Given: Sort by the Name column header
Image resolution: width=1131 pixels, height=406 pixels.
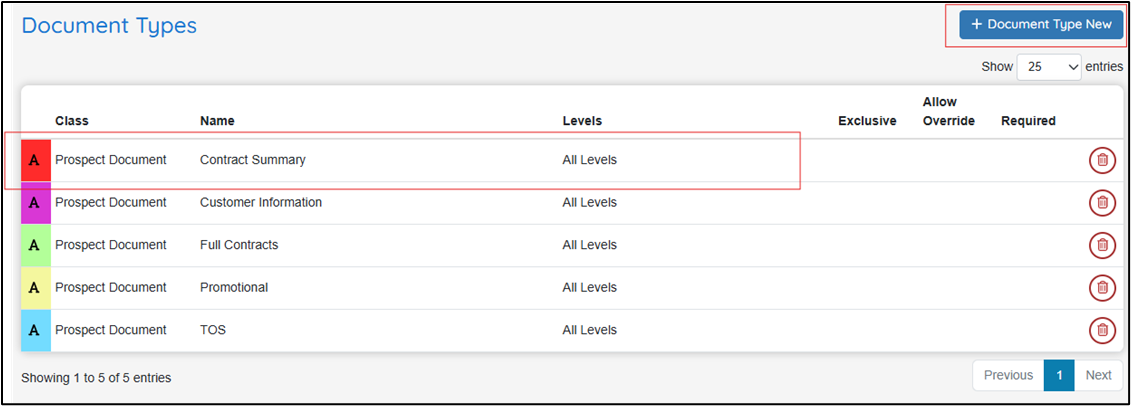Looking at the screenshot, I should (217, 121).
